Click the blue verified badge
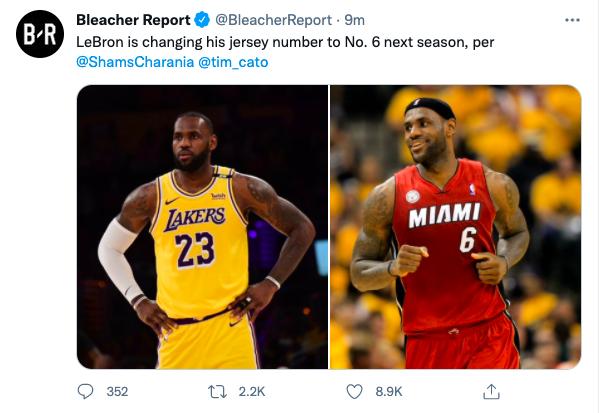This screenshot has width=601, height=413. pos(201,21)
